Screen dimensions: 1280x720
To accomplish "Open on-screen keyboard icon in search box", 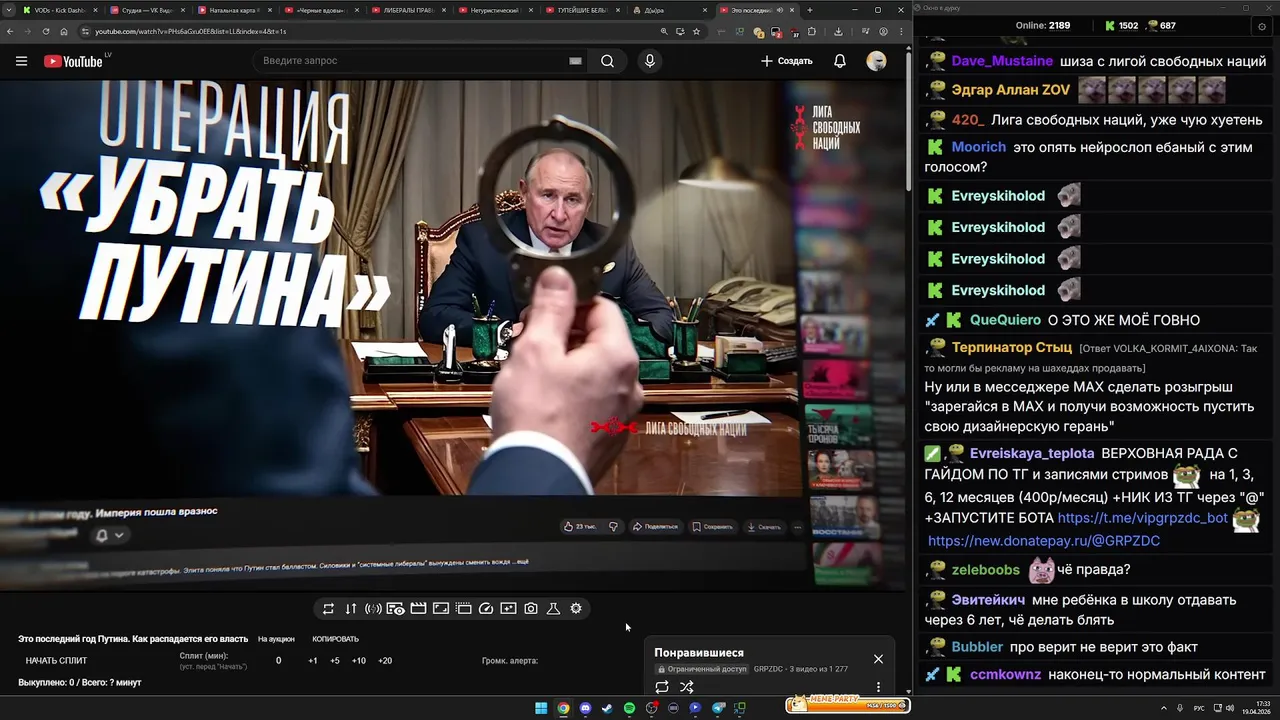I will (x=575, y=61).
